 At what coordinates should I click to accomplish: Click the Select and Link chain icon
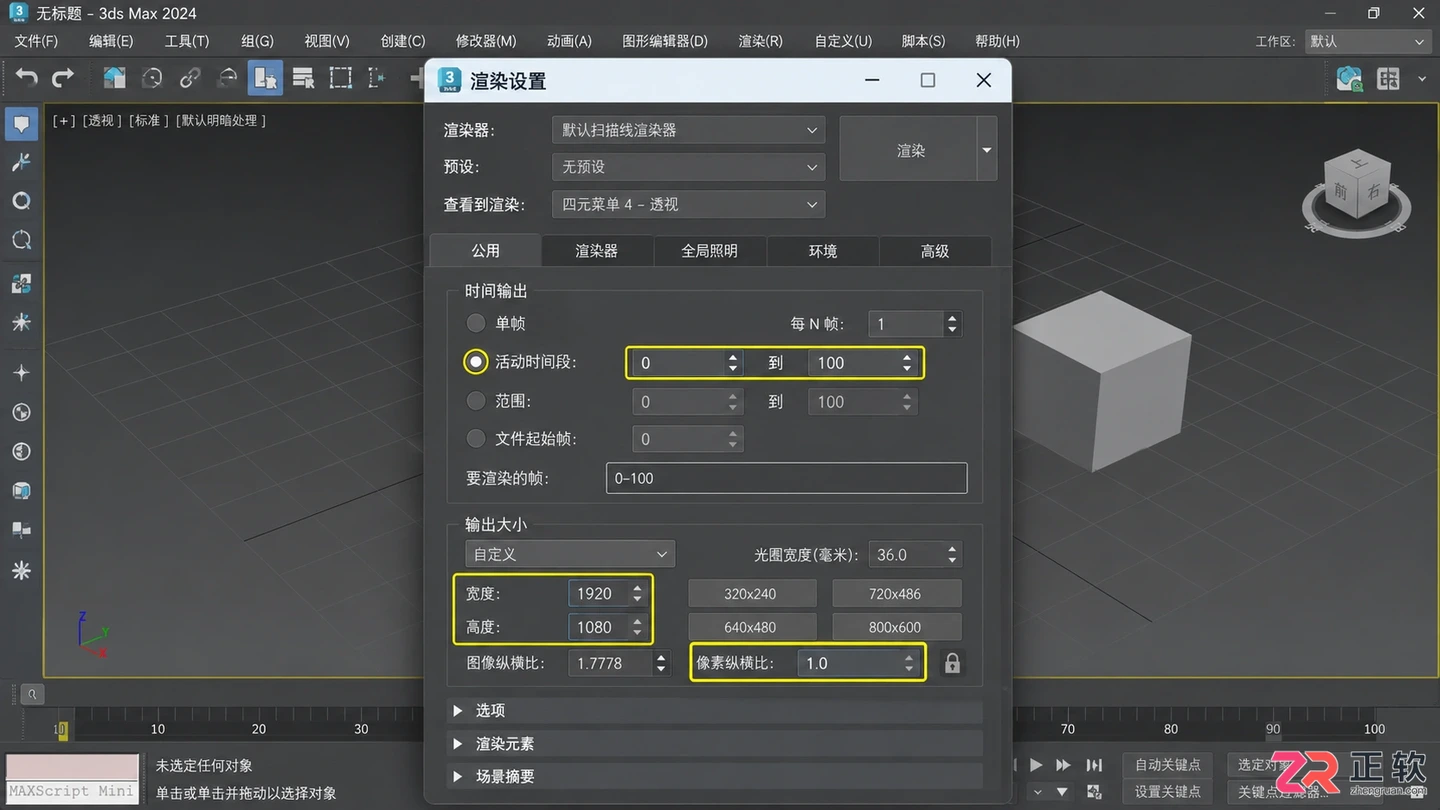pos(190,78)
